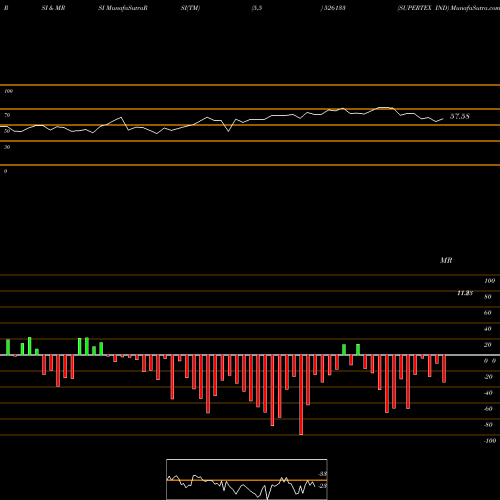
Task: Click the '(5,5' parameter text
Action: [x=257, y=8]
